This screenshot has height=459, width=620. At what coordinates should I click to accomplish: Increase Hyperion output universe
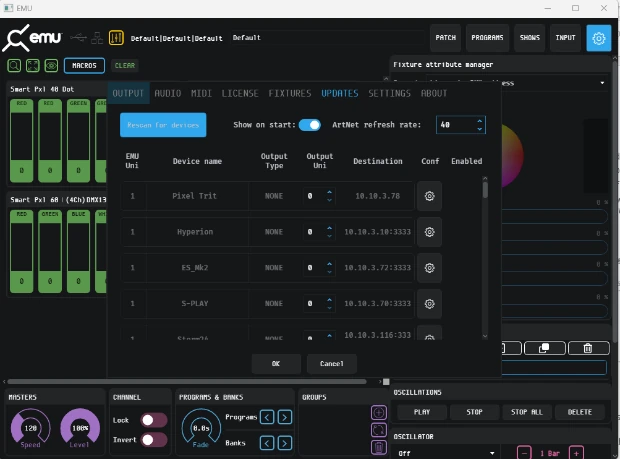(329, 228)
